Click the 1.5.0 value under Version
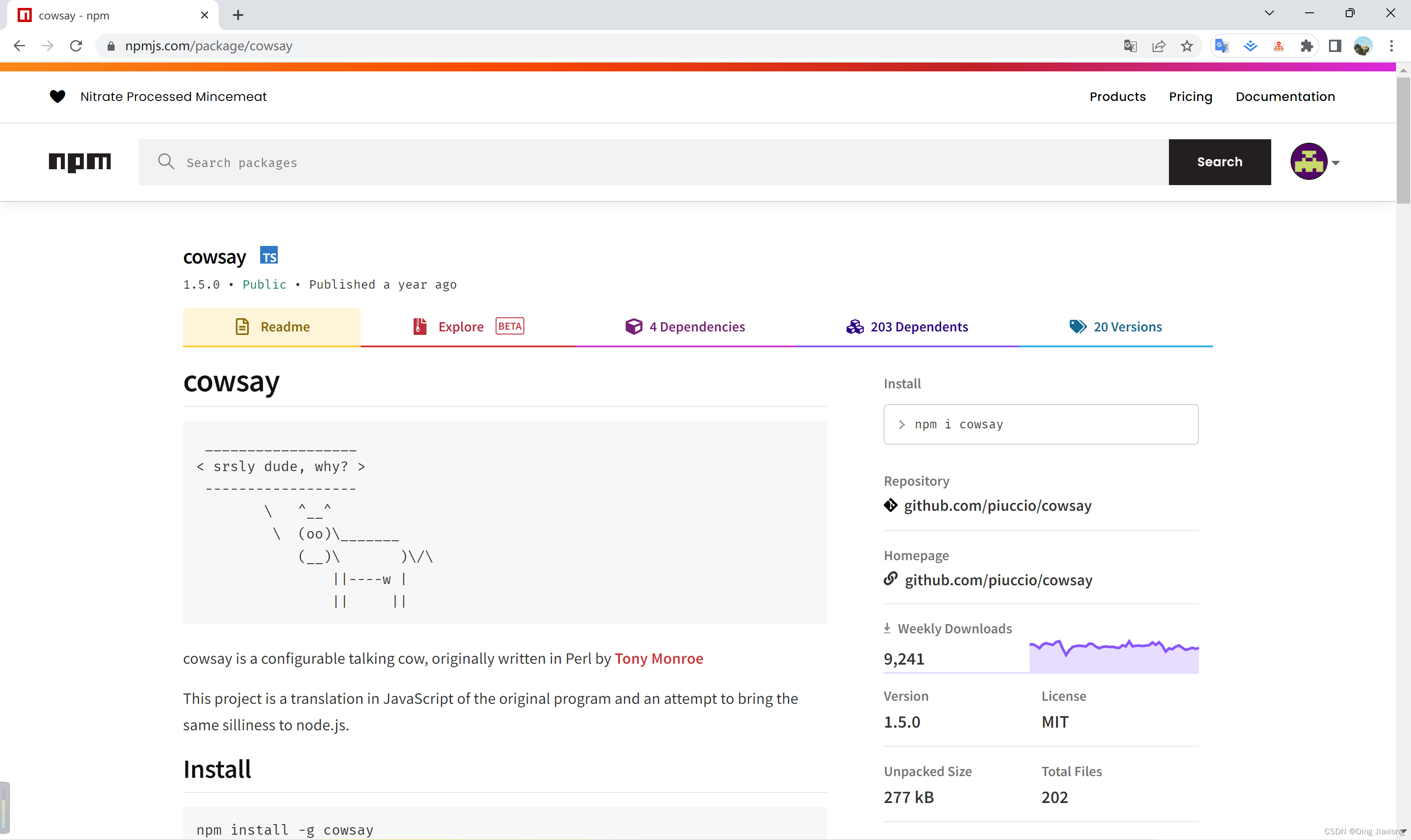 coord(902,722)
